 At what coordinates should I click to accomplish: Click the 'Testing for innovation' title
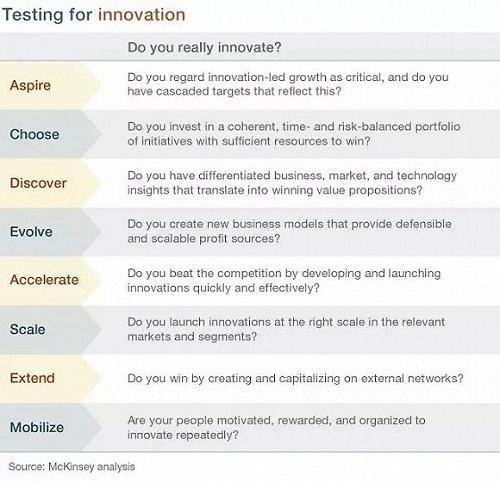[x=94, y=15]
